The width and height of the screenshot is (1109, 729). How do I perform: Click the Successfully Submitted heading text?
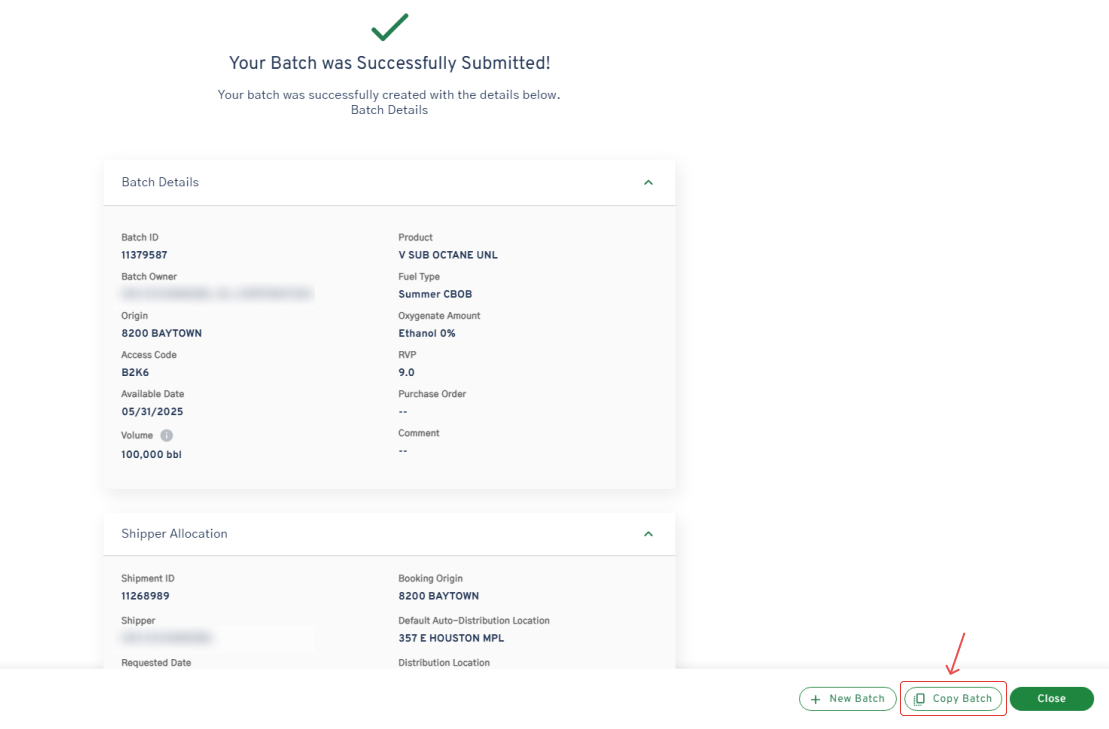pos(390,63)
